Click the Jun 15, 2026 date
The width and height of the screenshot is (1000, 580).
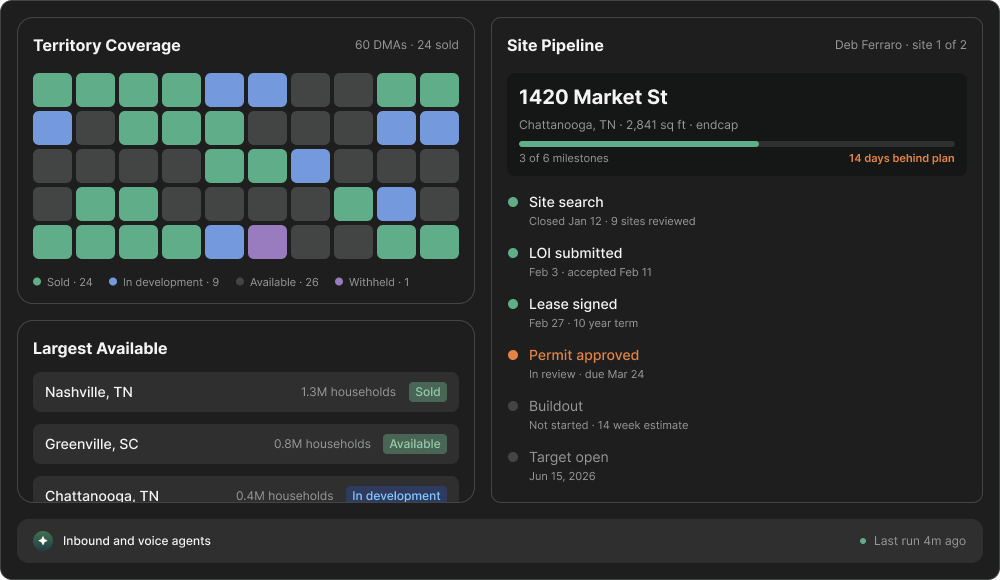pyautogui.click(x=562, y=477)
